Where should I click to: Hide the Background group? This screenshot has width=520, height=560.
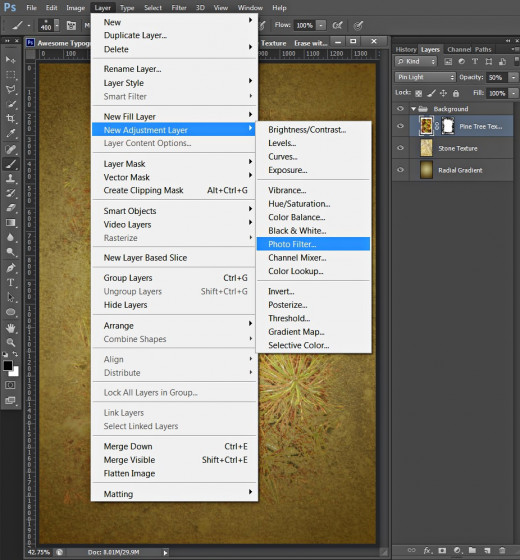click(400, 109)
